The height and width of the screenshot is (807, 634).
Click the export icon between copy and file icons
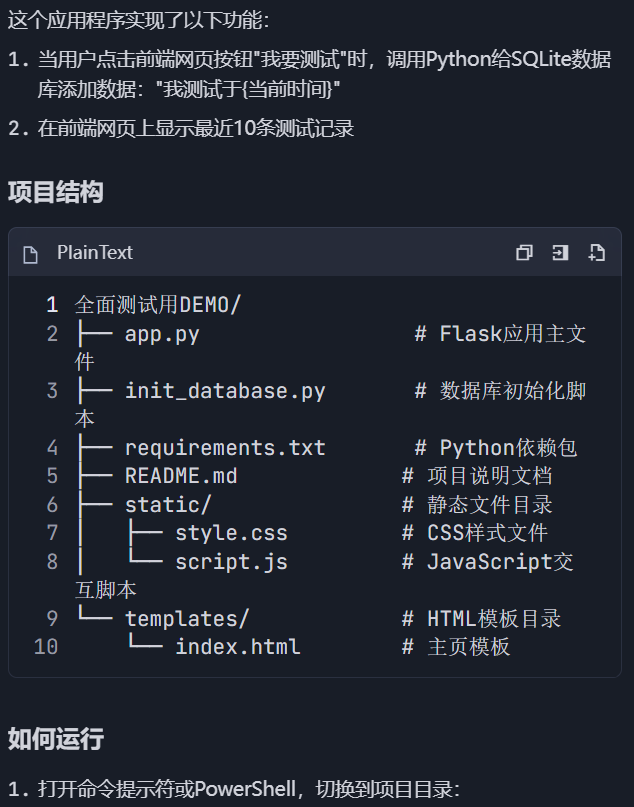pyautogui.click(x=560, y=253)
